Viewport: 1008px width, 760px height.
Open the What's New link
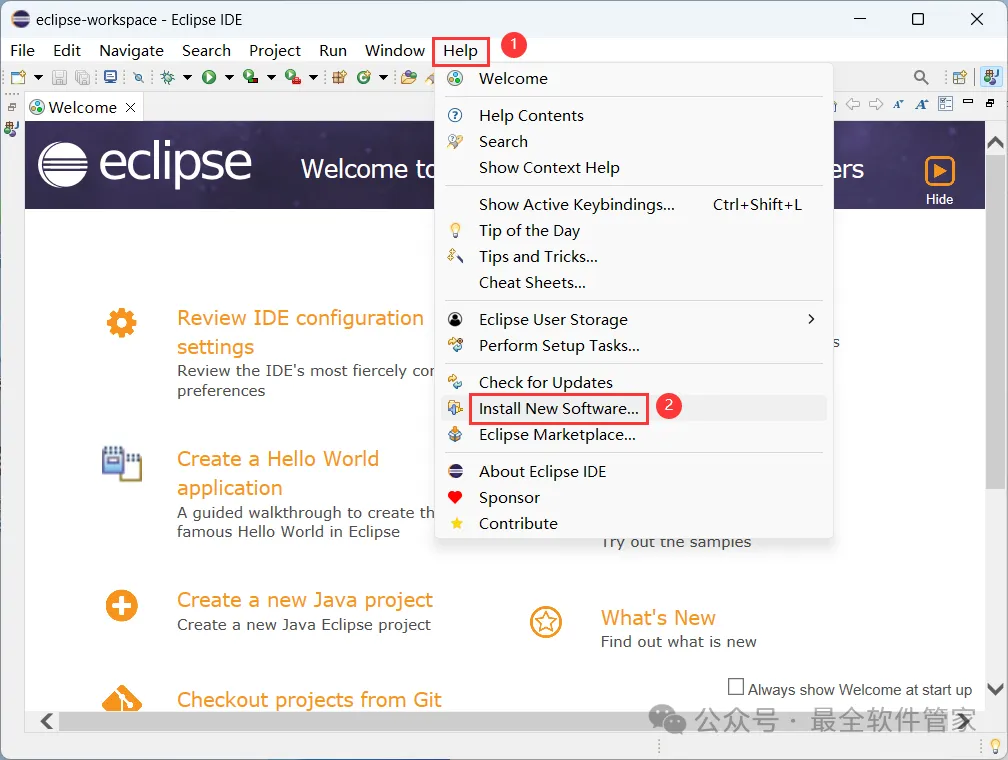tap(658, 618)
